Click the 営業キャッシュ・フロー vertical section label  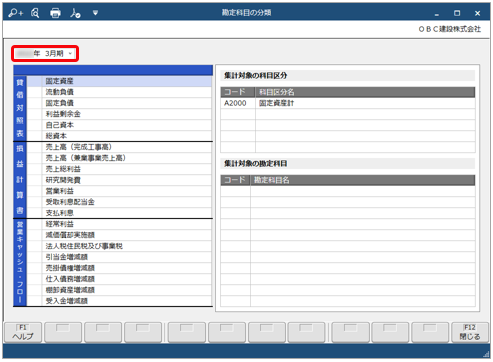point(20,263)
